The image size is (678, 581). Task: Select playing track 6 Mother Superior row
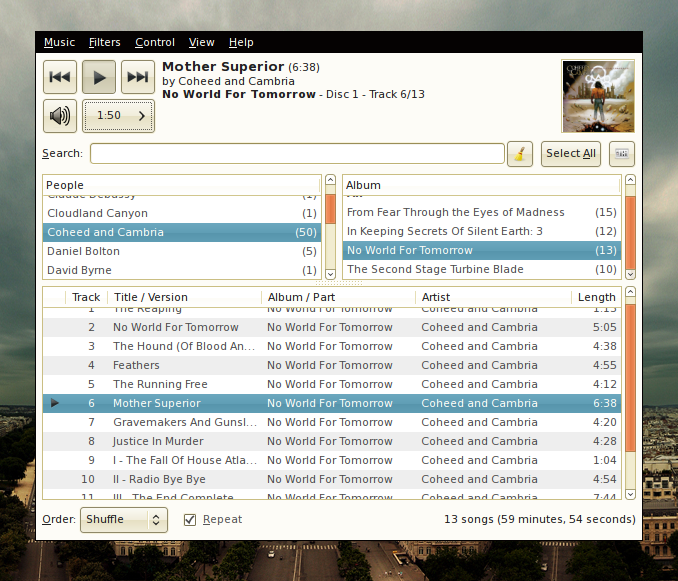click(332, 403)
